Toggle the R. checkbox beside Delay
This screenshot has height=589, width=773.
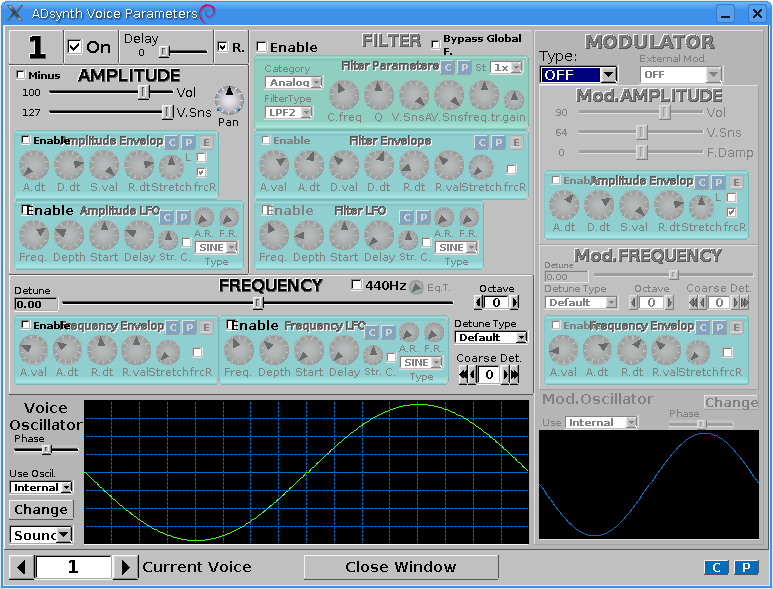[223, 47]
